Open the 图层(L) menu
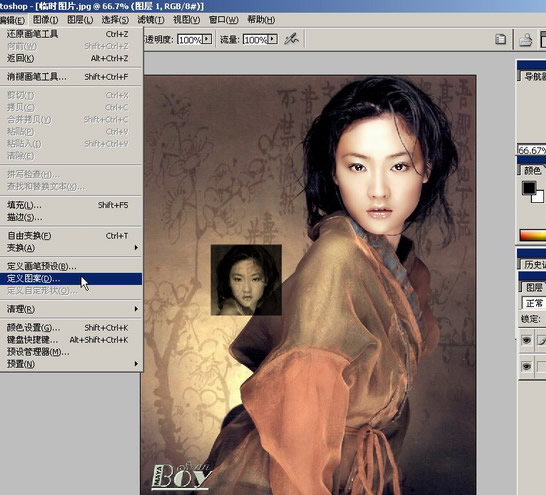This screenshot has width=546, height=495. click(80, 20)
